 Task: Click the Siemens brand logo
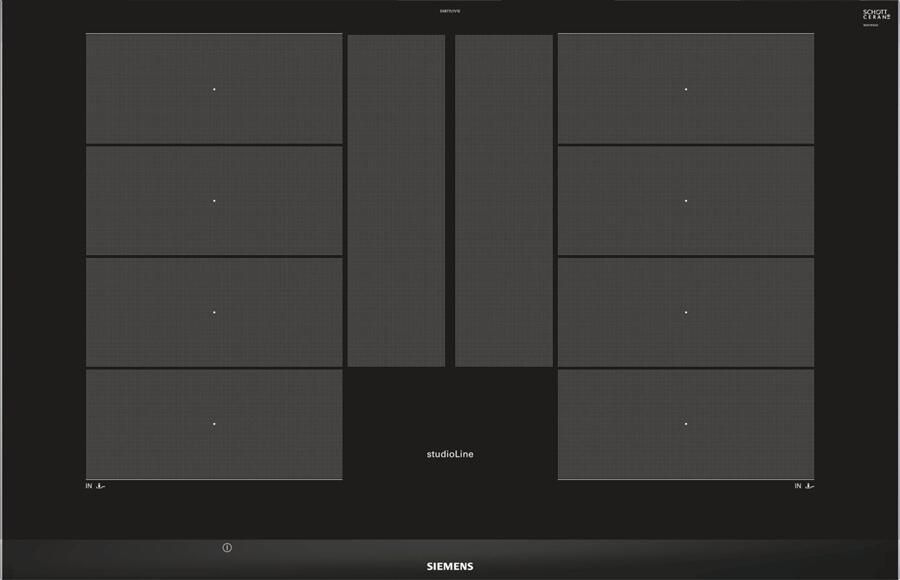450,566
